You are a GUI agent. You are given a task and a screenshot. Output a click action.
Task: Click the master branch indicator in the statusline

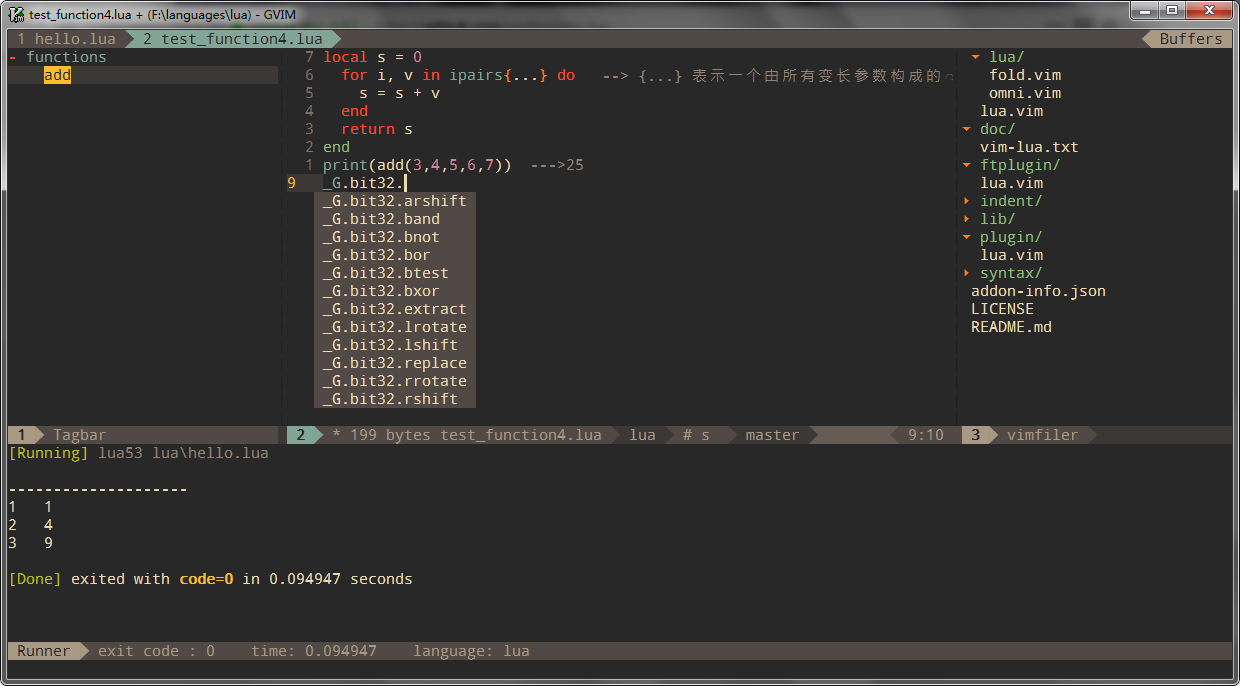coord(771,434)
